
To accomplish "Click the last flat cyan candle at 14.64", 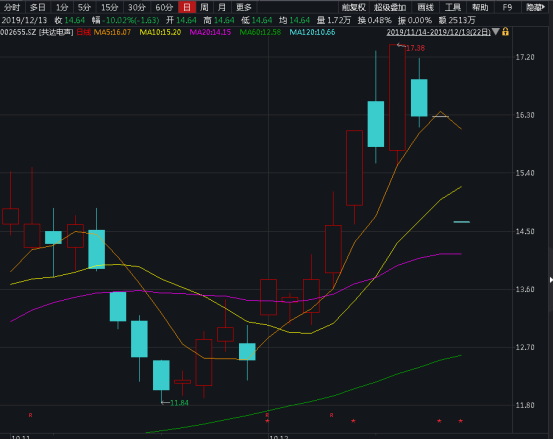I will pyautogui.click(x=461, y=222).
